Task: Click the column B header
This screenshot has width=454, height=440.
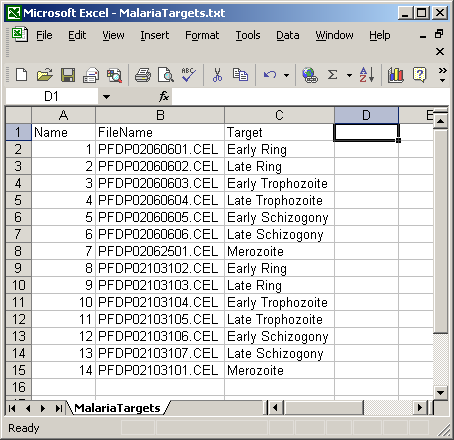Action: pos(160,115)
